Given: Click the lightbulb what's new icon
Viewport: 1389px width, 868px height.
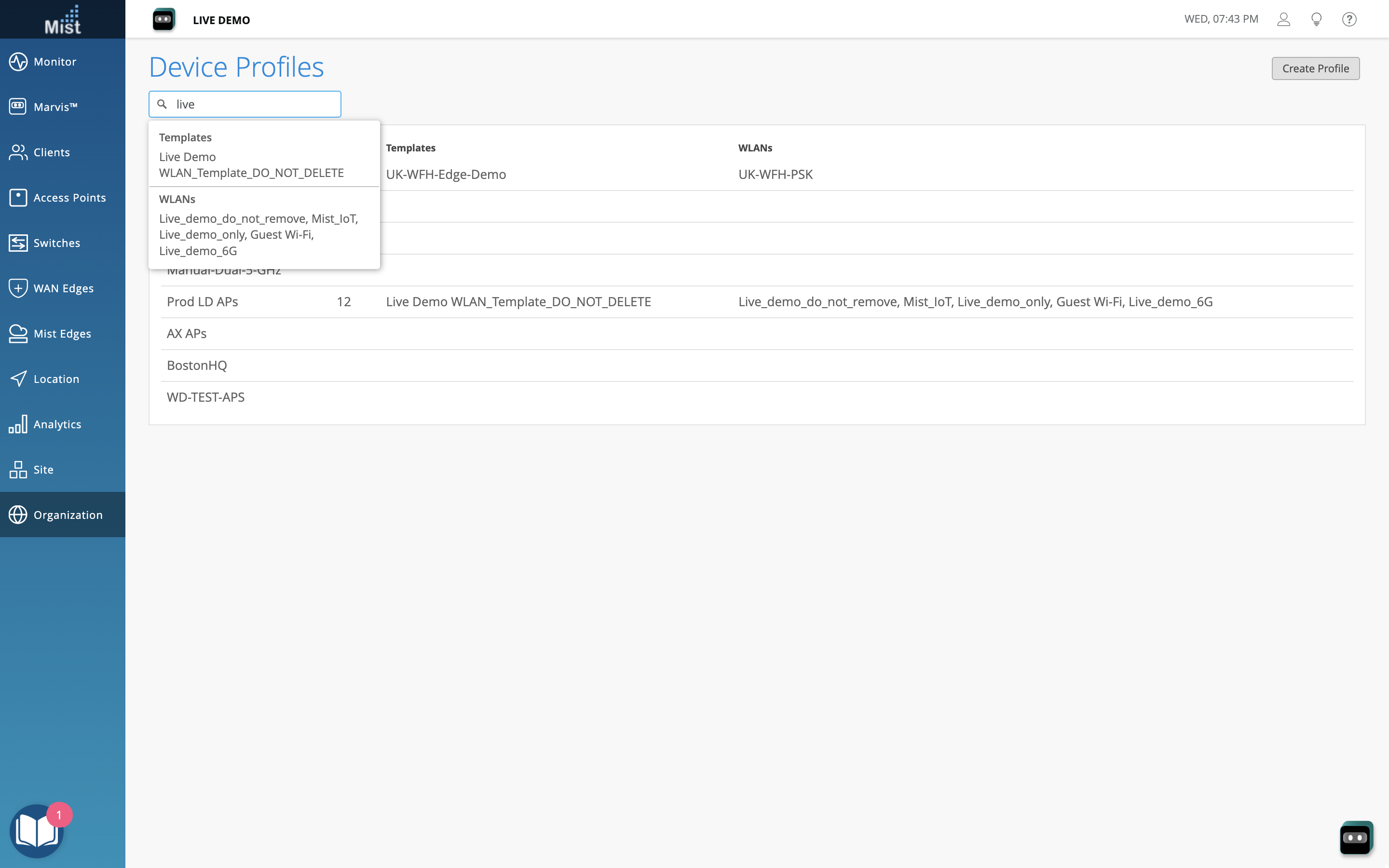Looking at the screenshot, I should coord(1316,19).
